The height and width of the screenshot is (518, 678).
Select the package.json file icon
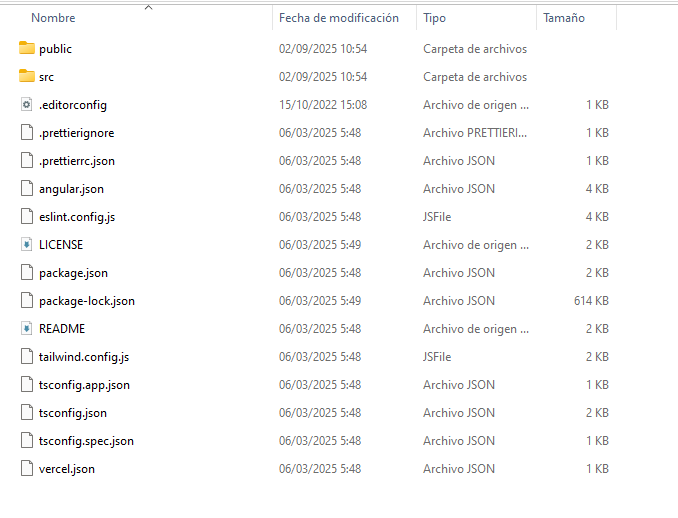point(27,272)
